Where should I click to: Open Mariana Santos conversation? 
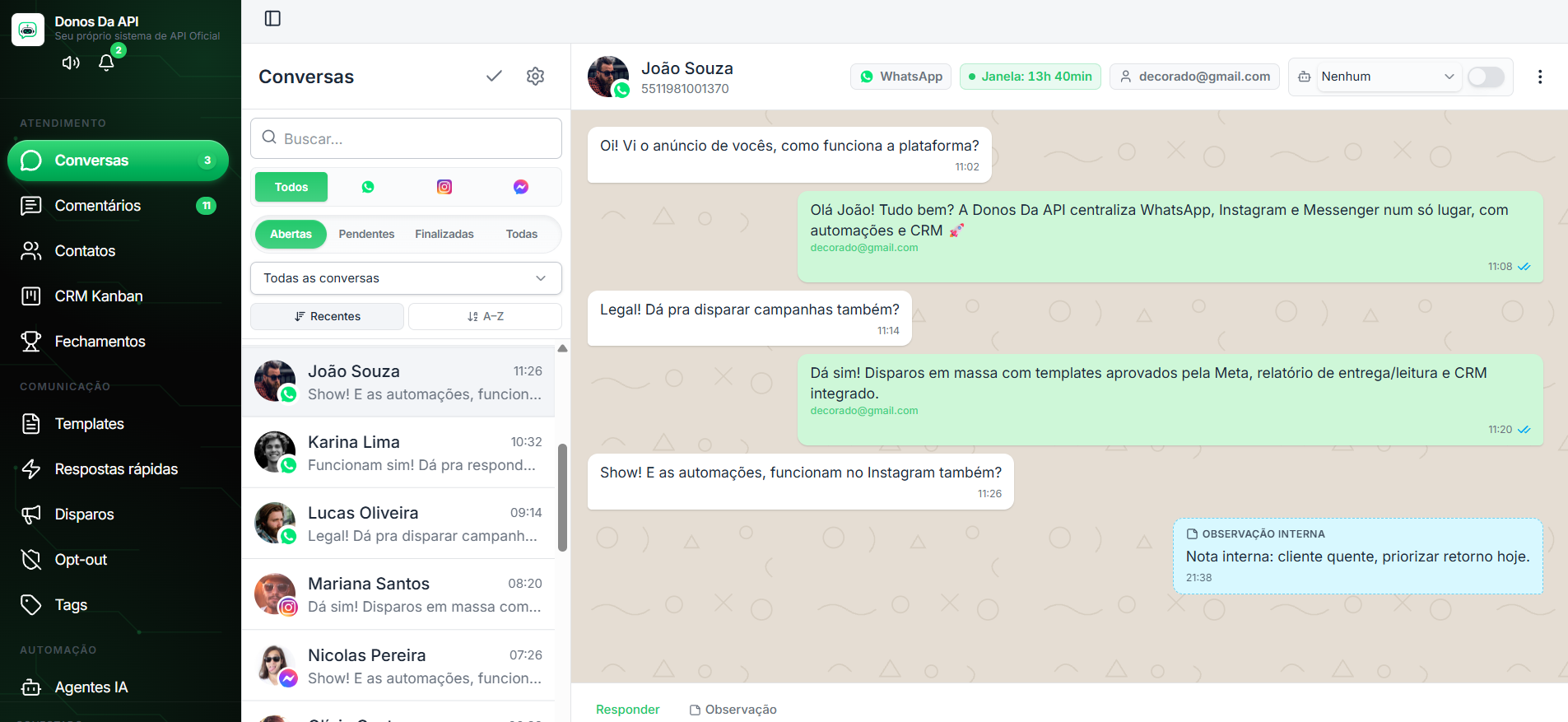398,594
